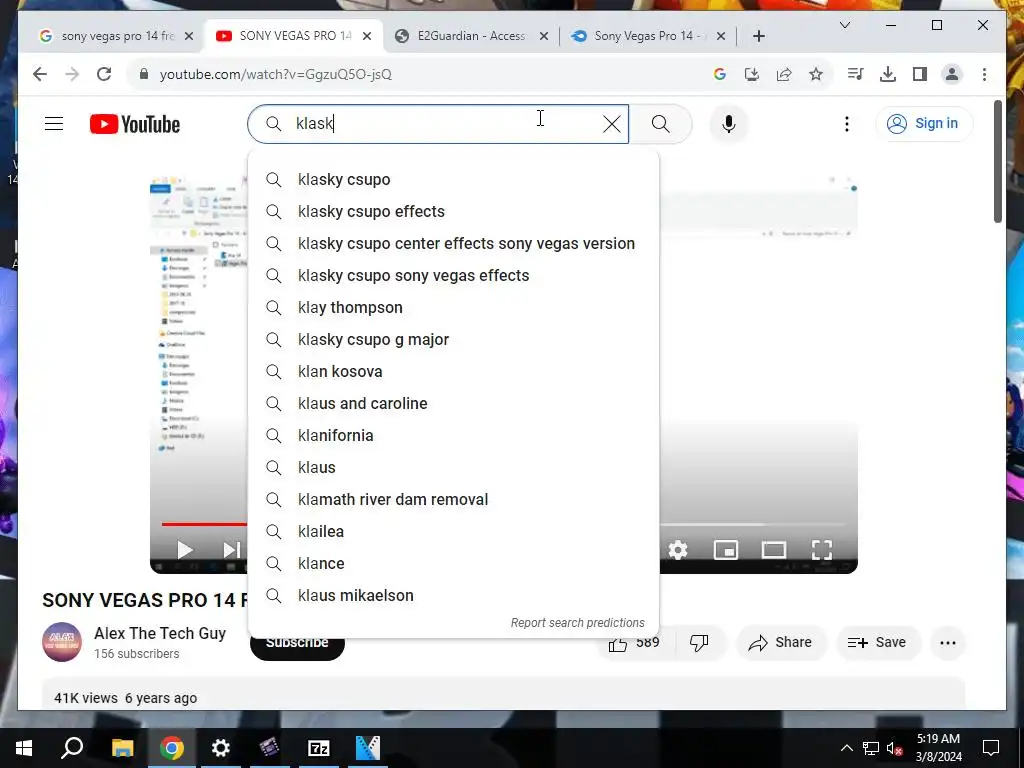Open Chrome downloads
The height and width of the screenshot is (768, 1024).
888,74
